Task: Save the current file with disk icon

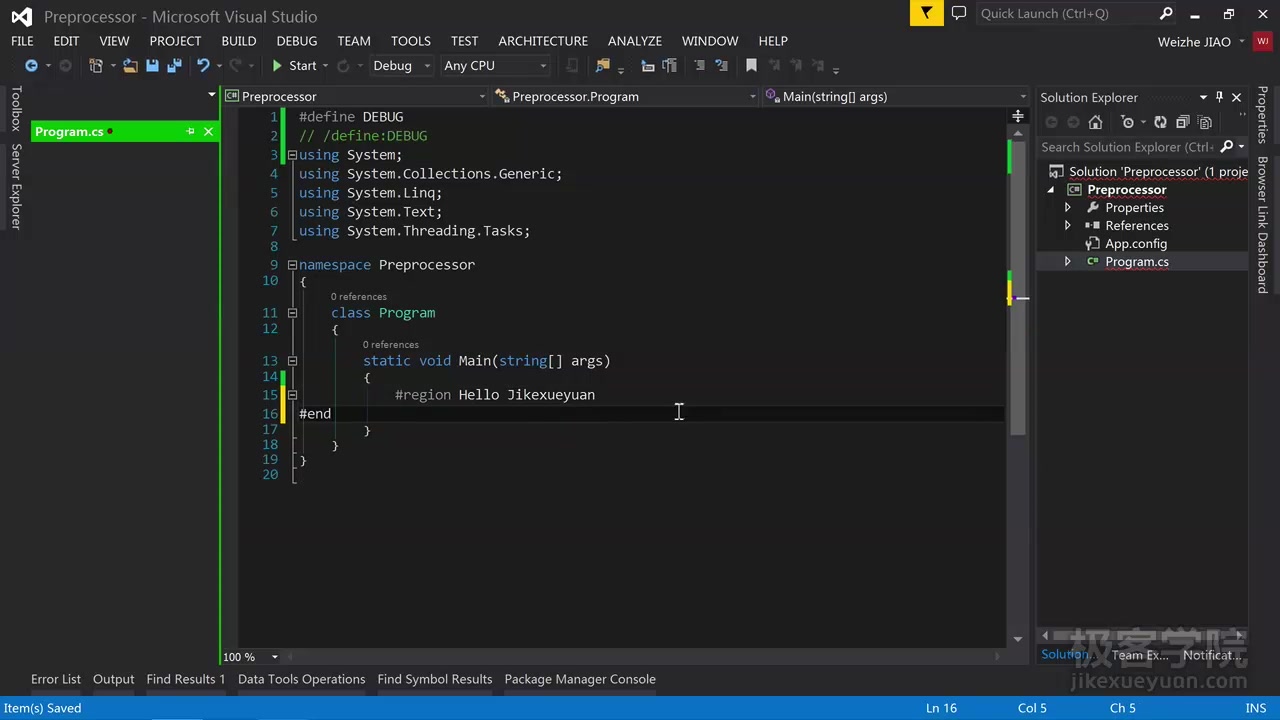Action: coord(152,66)
